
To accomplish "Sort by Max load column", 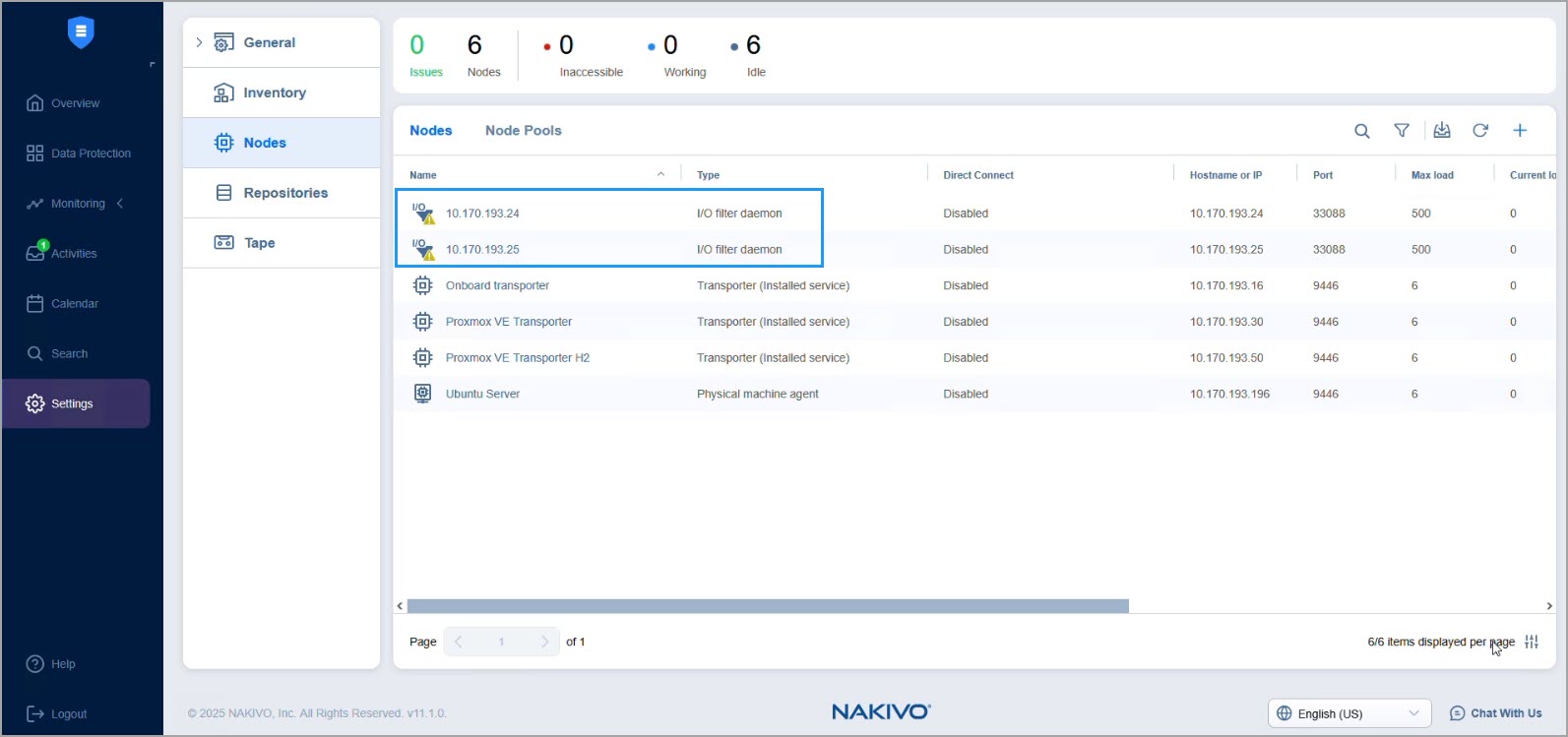I will tap(1432, 175).
